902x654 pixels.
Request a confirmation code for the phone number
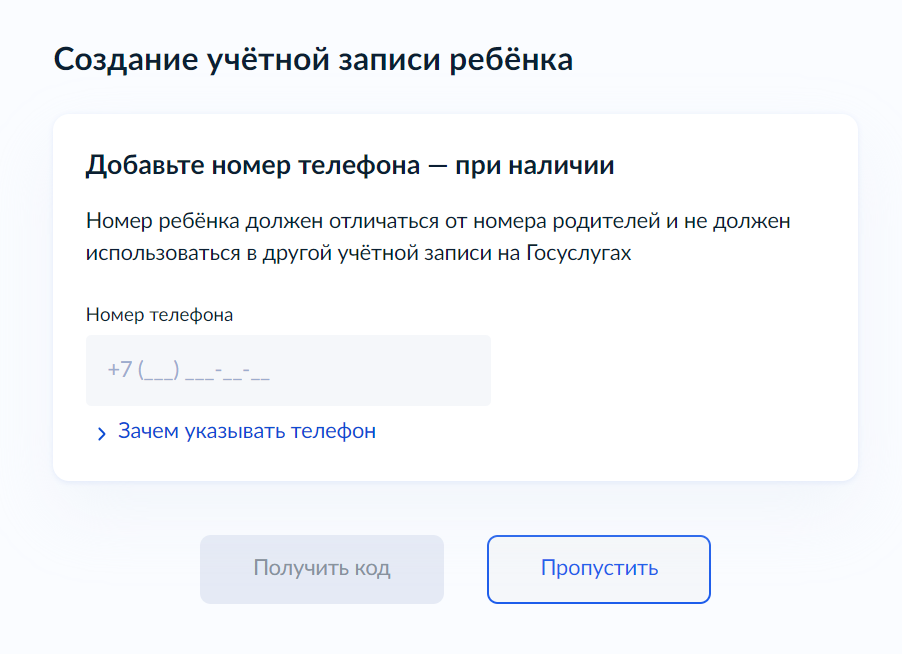tap(321, 569)
